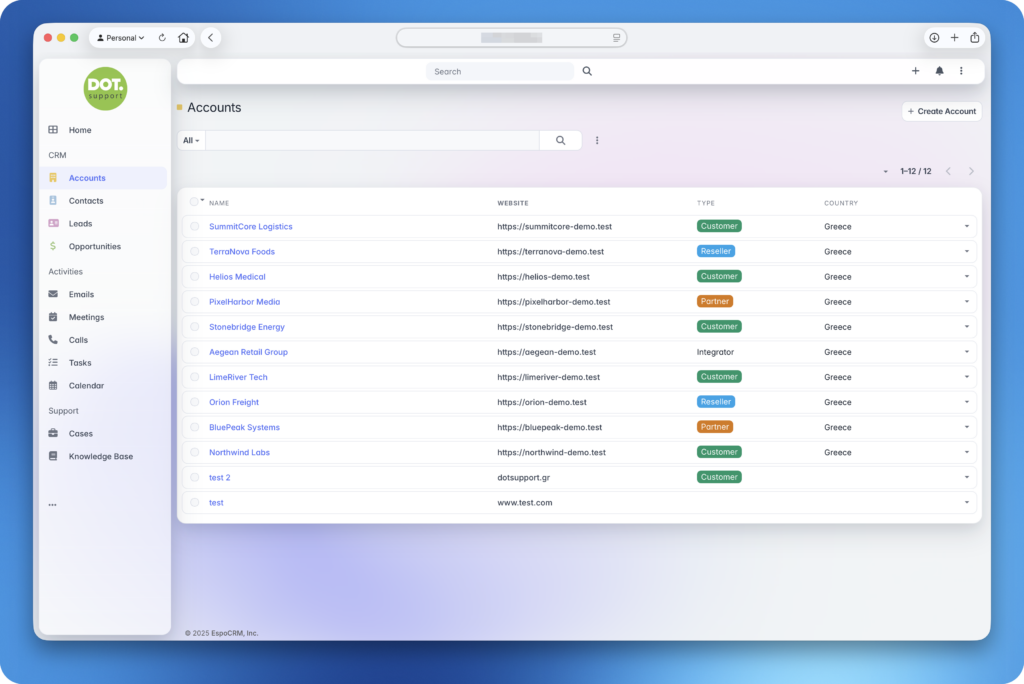The height and width of the screenshot is (684, 1024).
Task: Open the test 2 account
Action: point(219,478)
